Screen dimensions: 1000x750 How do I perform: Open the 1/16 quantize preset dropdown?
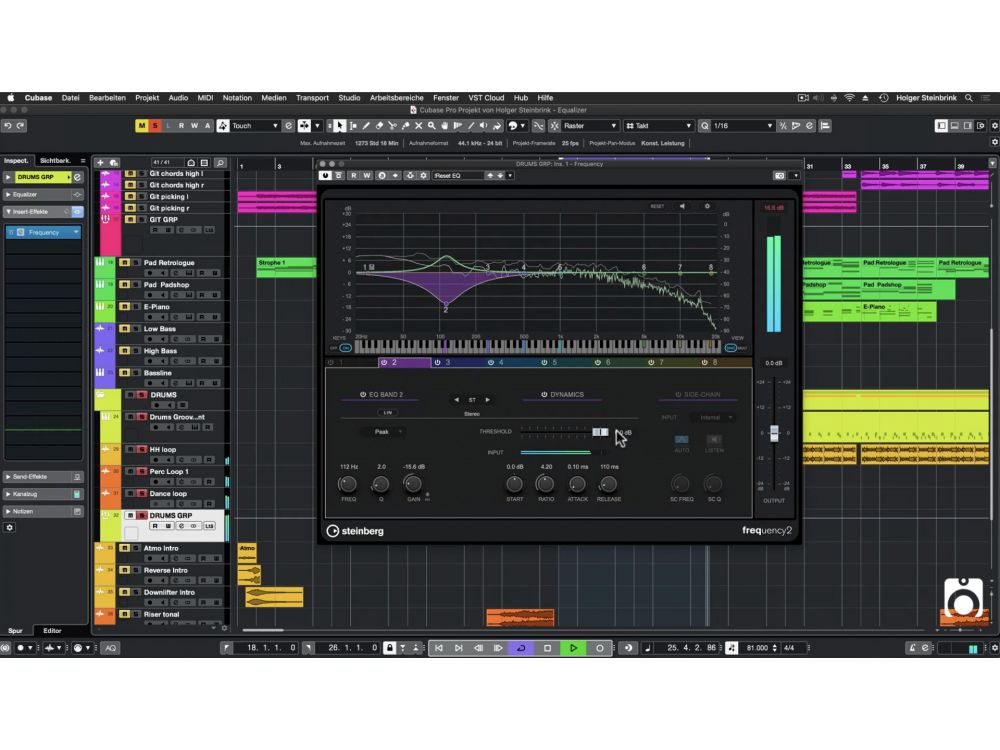(x=743, y=126)
